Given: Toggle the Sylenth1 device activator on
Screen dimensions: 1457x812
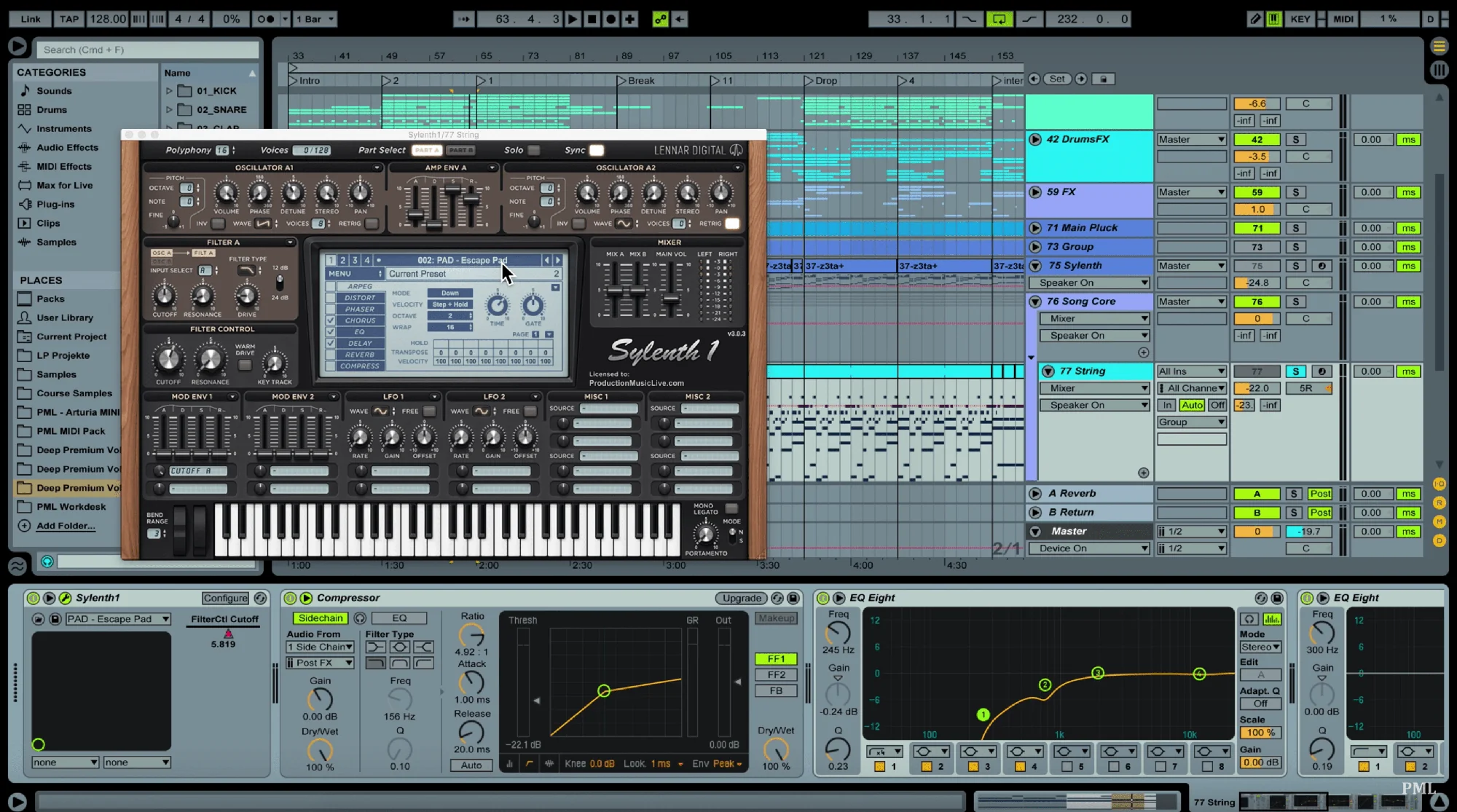Looking at the screenshot, I should (33, 598).
